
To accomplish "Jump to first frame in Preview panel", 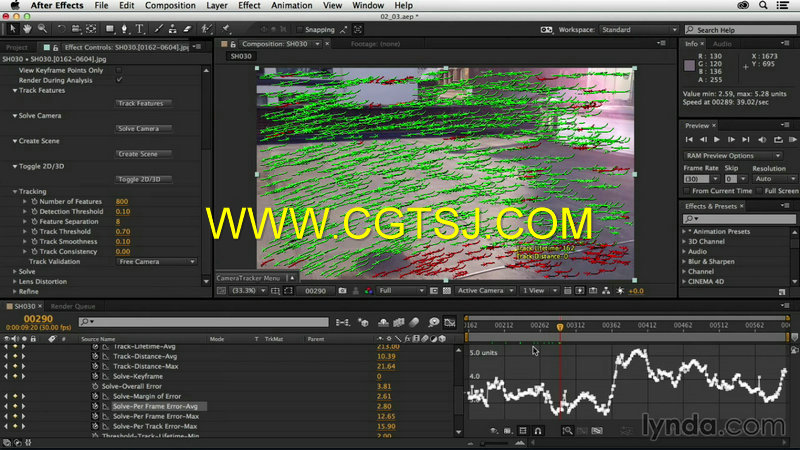I will tap(689, 139).
